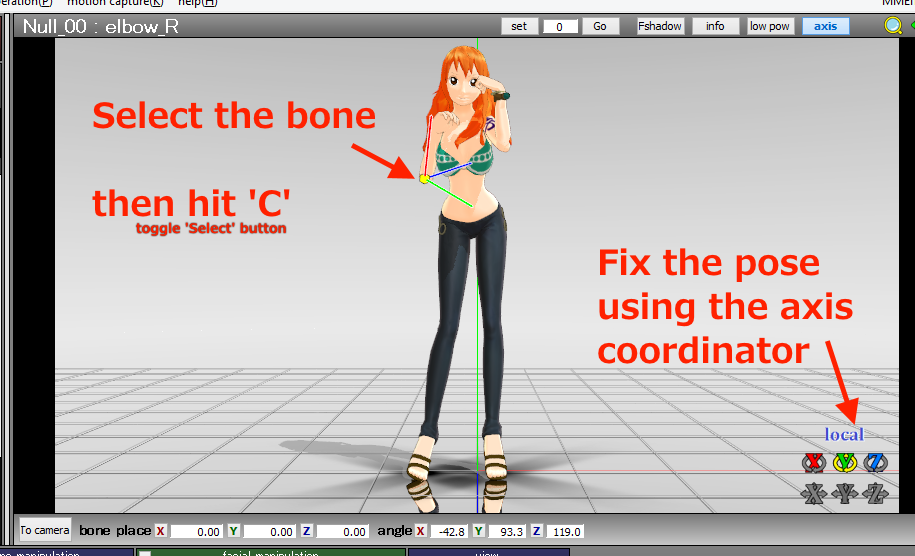
Task: Click the set frame button
Action: [x=519, y=26]
